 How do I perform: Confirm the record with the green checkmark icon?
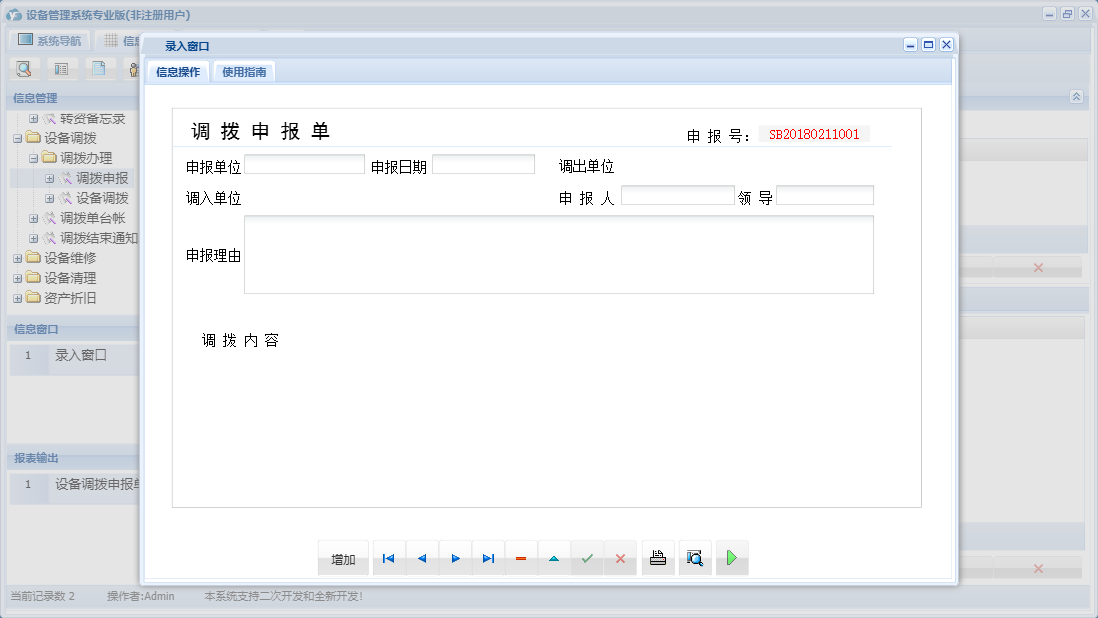587,558
